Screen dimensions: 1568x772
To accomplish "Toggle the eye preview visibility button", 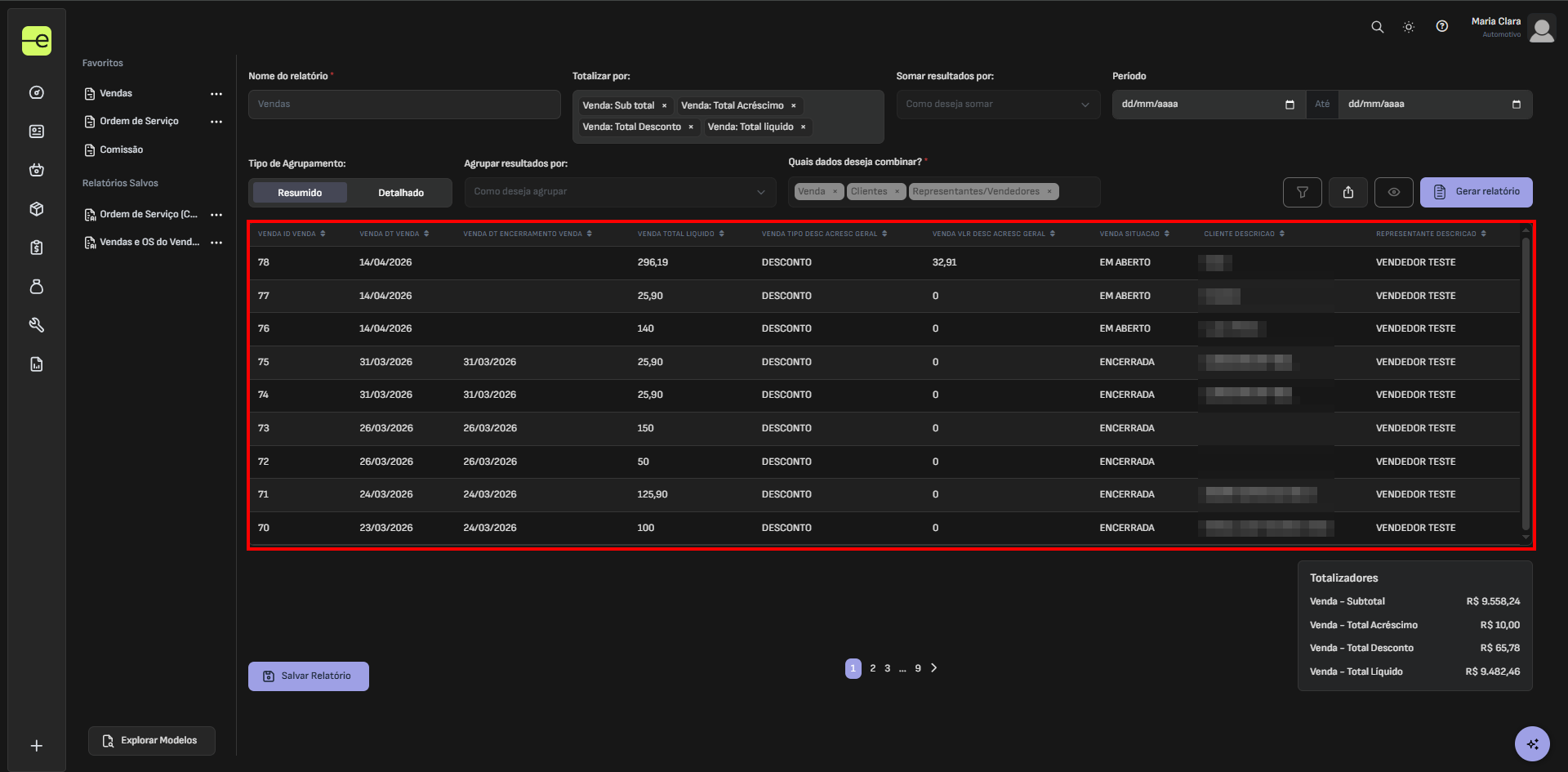I will pyautogui.click(x=1394, y=192).
